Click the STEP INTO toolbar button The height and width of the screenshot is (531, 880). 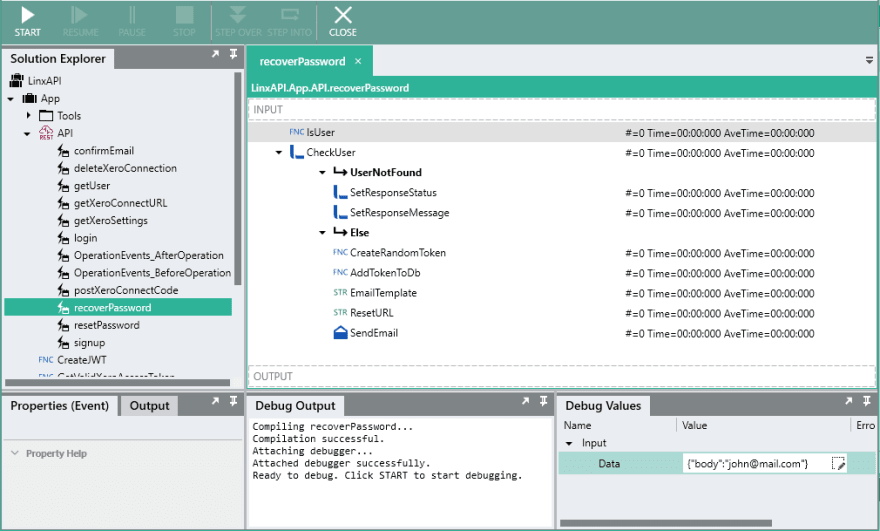coord(290,21)
